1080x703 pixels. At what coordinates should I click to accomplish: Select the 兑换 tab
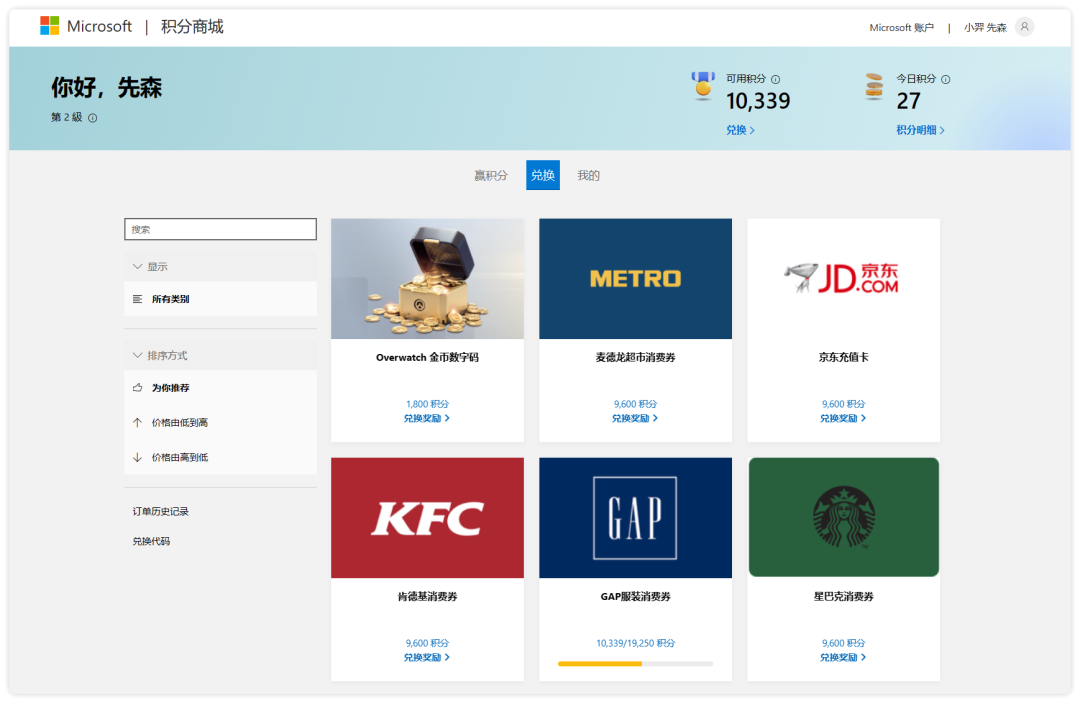pos(543,175)
